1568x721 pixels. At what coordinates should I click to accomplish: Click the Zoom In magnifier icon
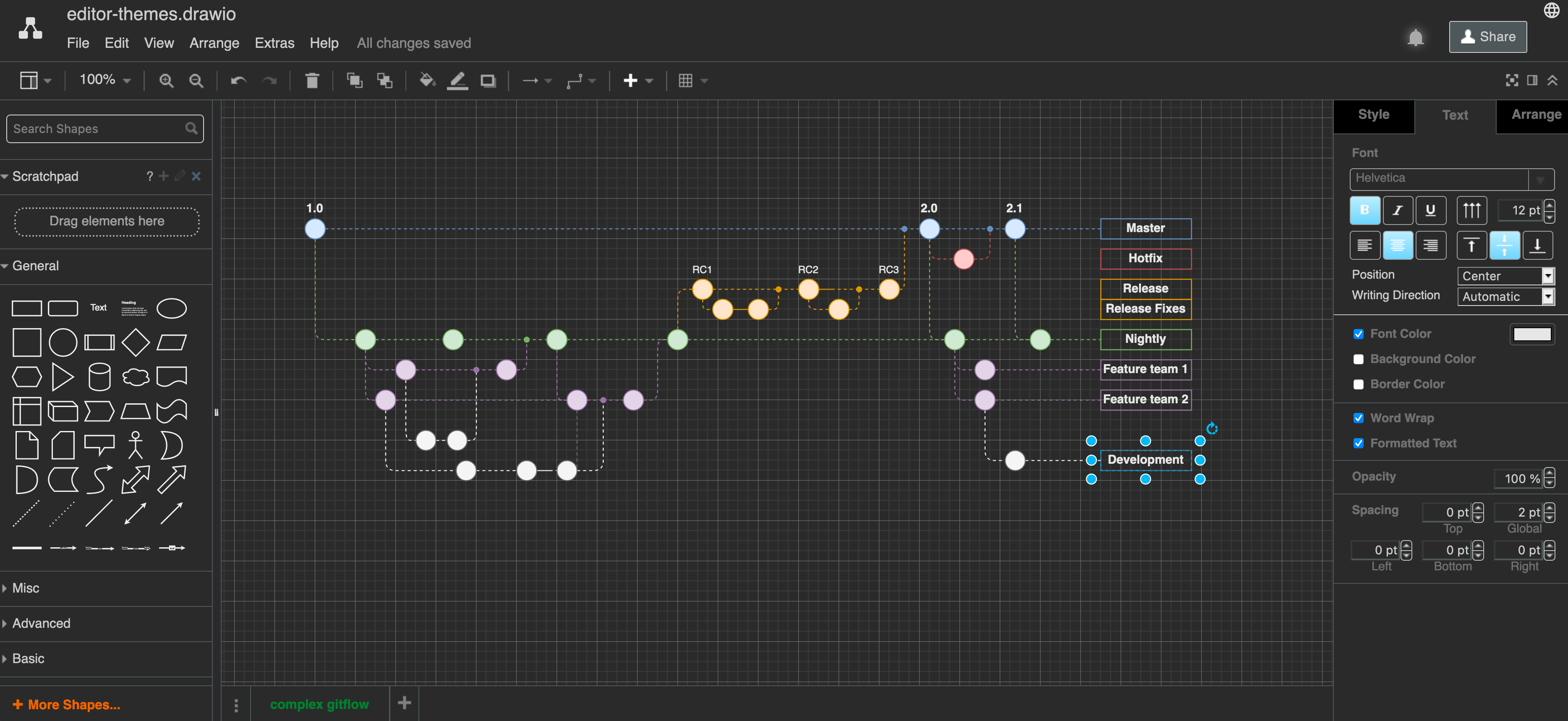tap(165, 80)
